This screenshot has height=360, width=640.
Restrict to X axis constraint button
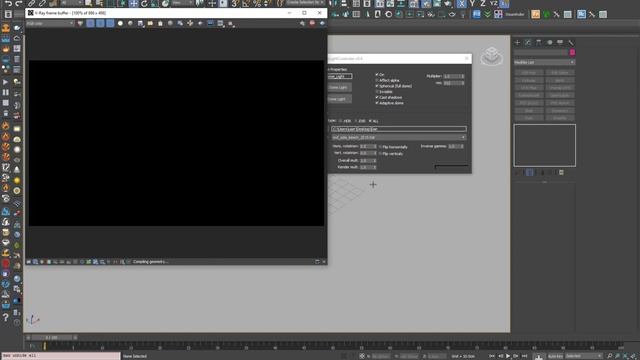[x=461, y=4]
